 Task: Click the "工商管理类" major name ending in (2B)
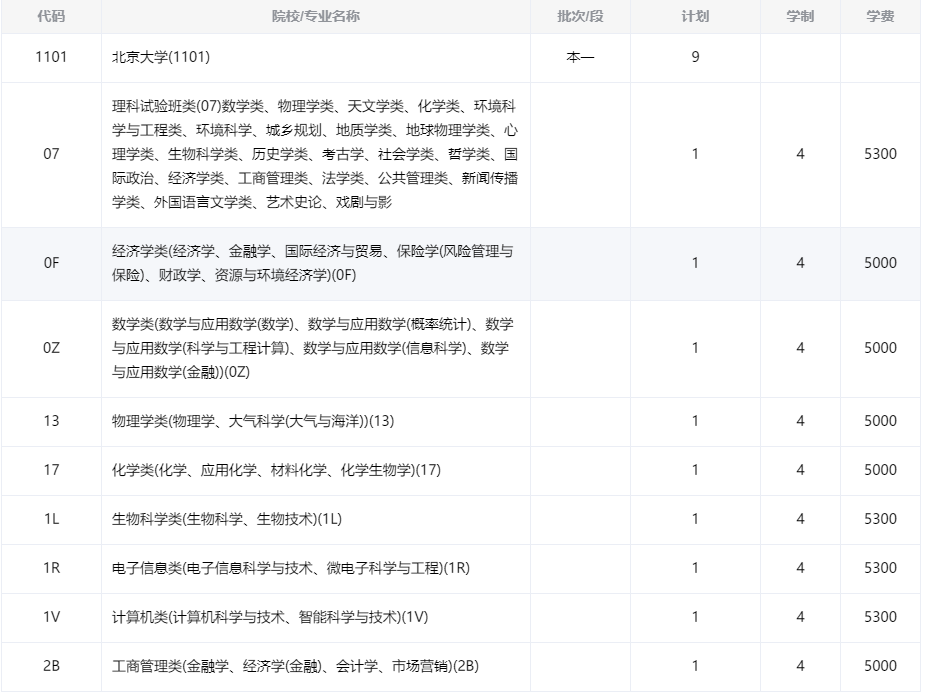click(x=295, y=666)
